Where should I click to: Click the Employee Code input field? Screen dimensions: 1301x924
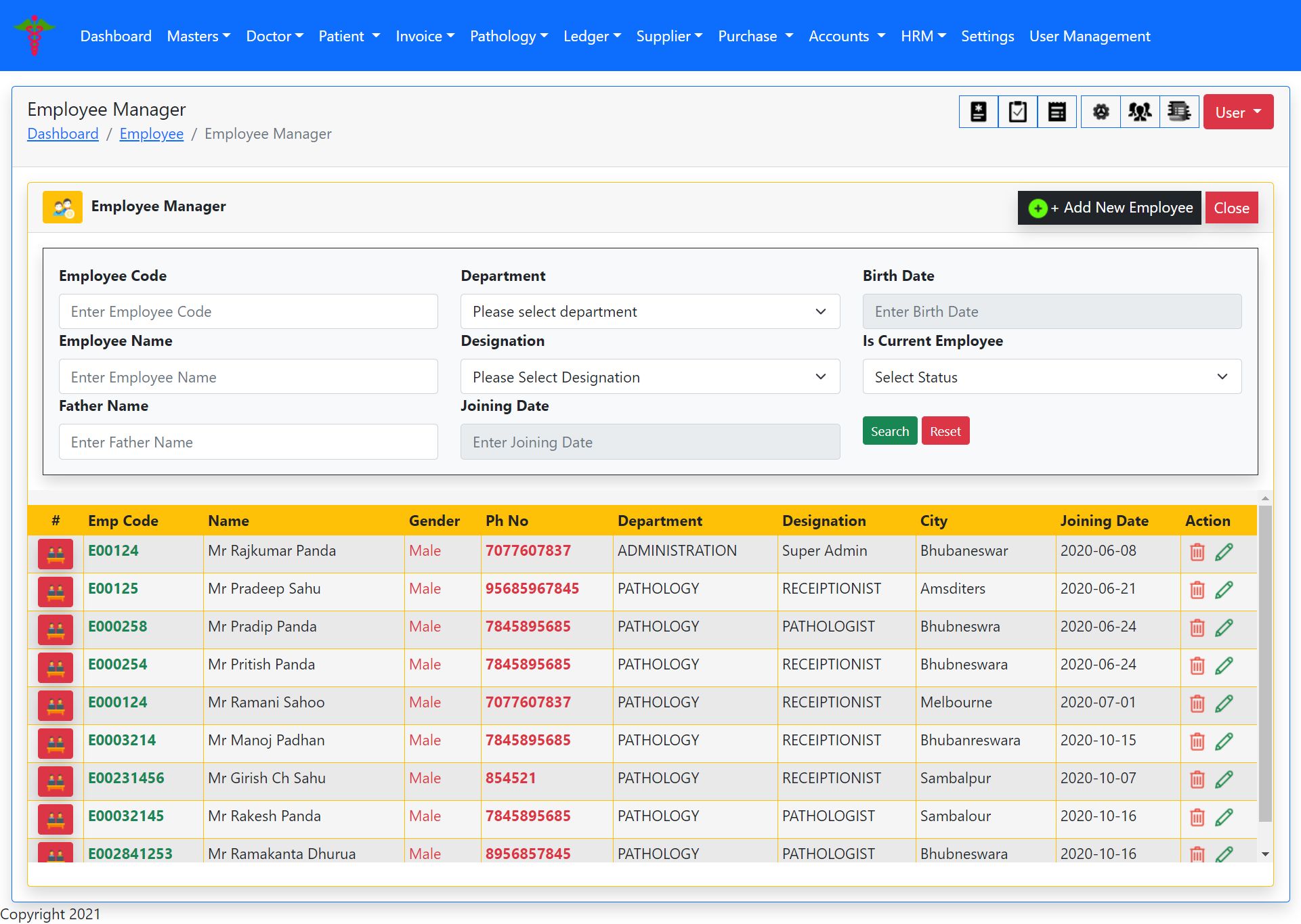(x=248, y=311)
